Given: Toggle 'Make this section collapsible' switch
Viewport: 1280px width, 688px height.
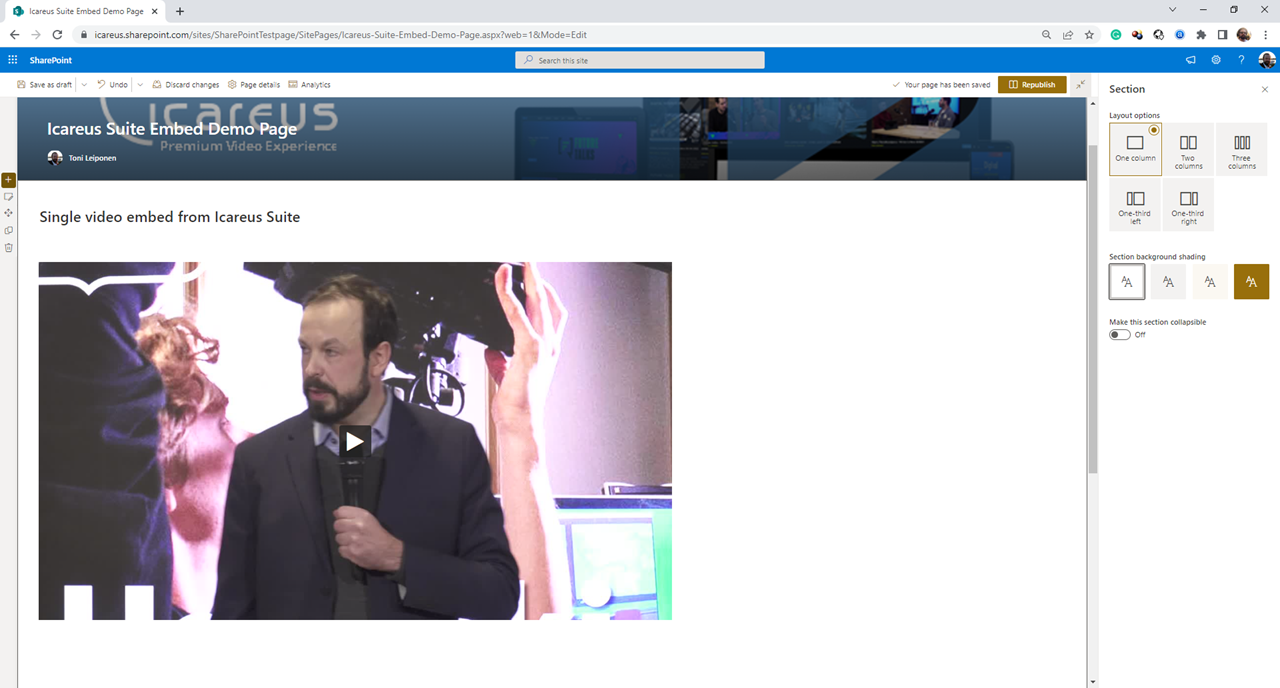Looking at the screenshot, I should (x=1120, y=335).
